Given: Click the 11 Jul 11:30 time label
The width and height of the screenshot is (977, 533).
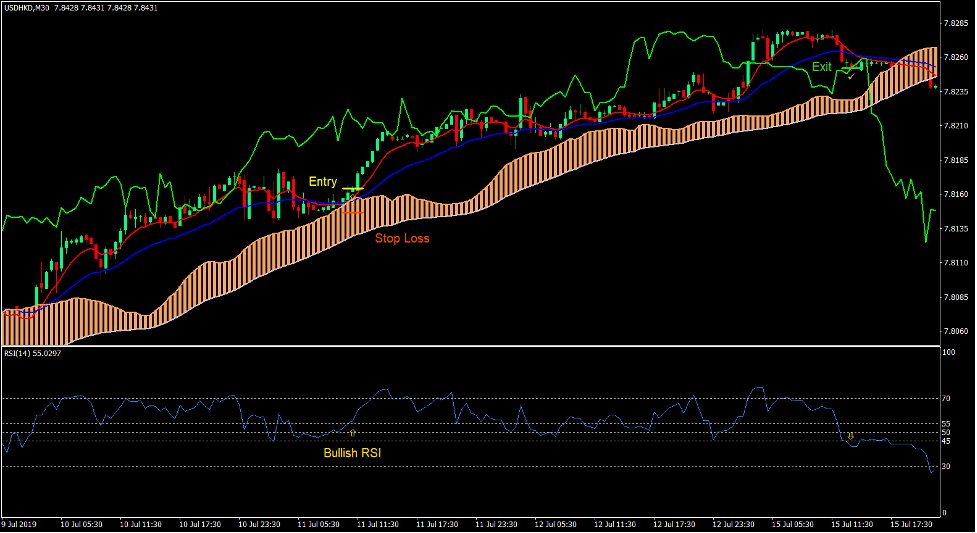Looking at the screenshot, I should [x=380, y=523].
